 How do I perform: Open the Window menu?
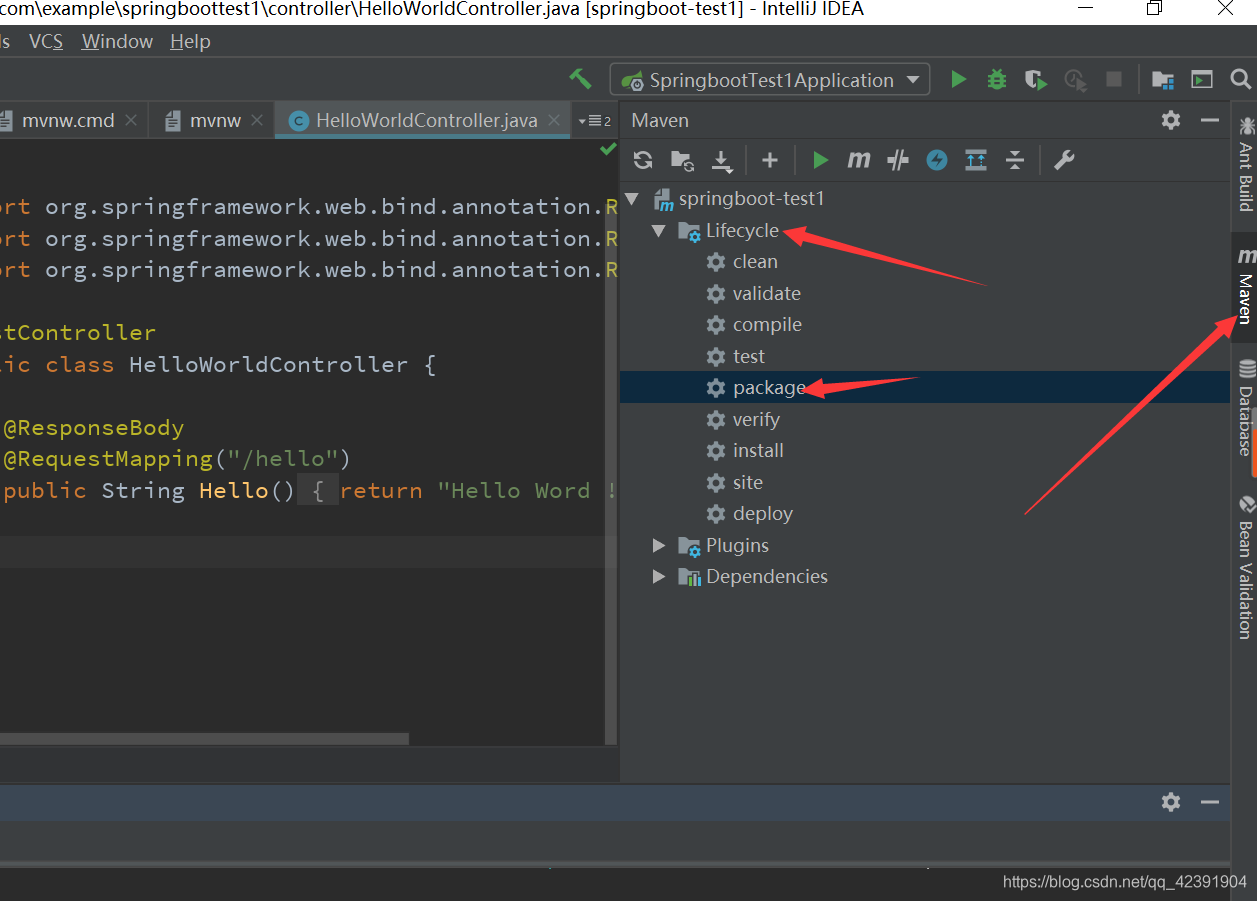point(117,41)
